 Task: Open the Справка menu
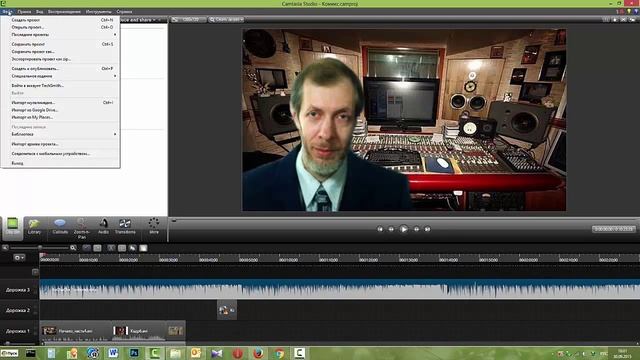pyautogui.click(x=124, y=12)
